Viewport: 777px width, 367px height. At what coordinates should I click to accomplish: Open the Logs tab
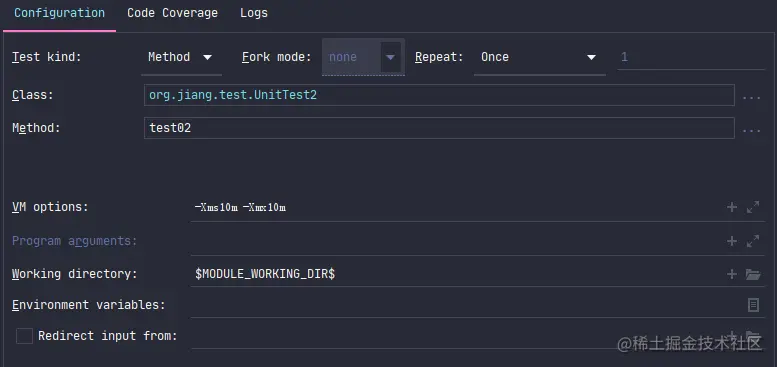pos(254,13)
